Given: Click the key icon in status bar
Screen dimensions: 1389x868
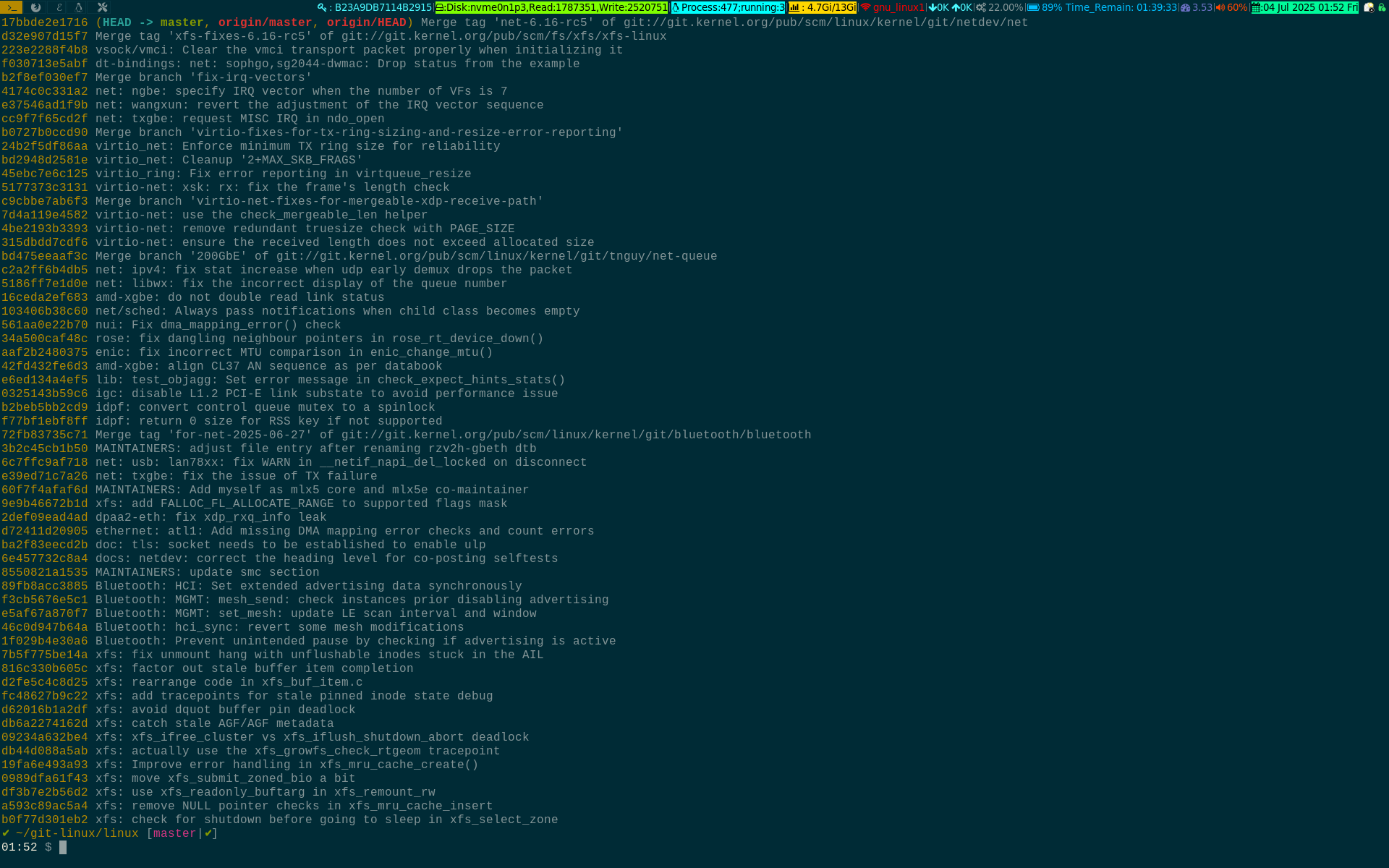Looking at the screenshot, I should tap(322, 7).
